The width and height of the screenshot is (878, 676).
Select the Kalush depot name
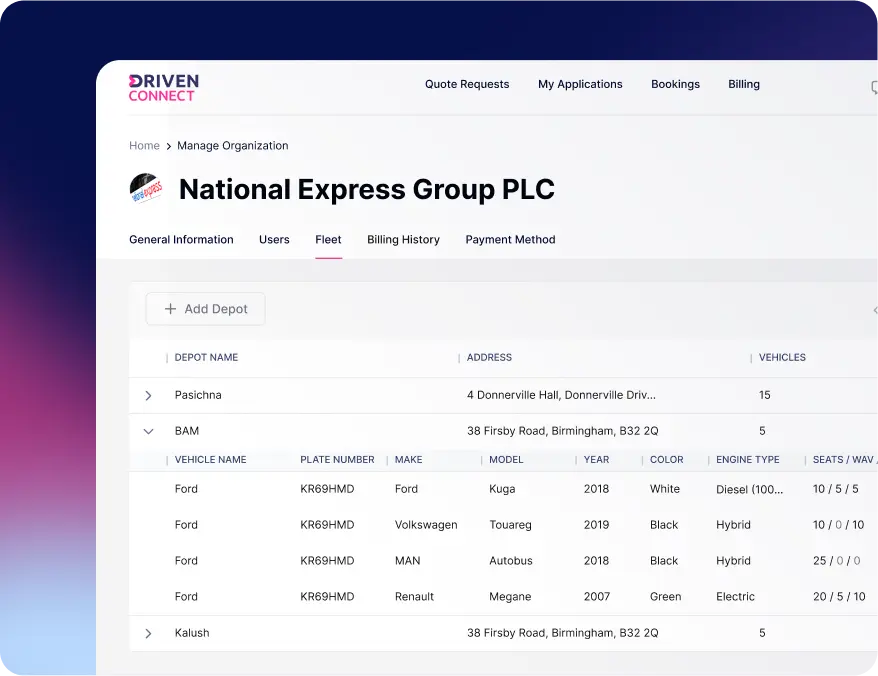pos(192,633)
